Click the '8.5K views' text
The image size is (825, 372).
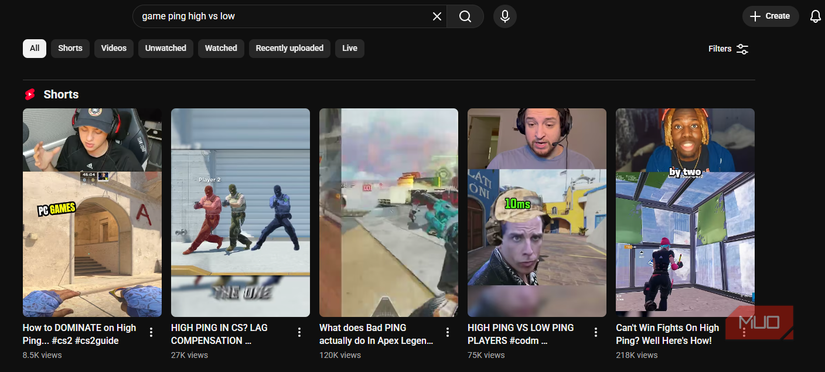(x=42, y=355)
